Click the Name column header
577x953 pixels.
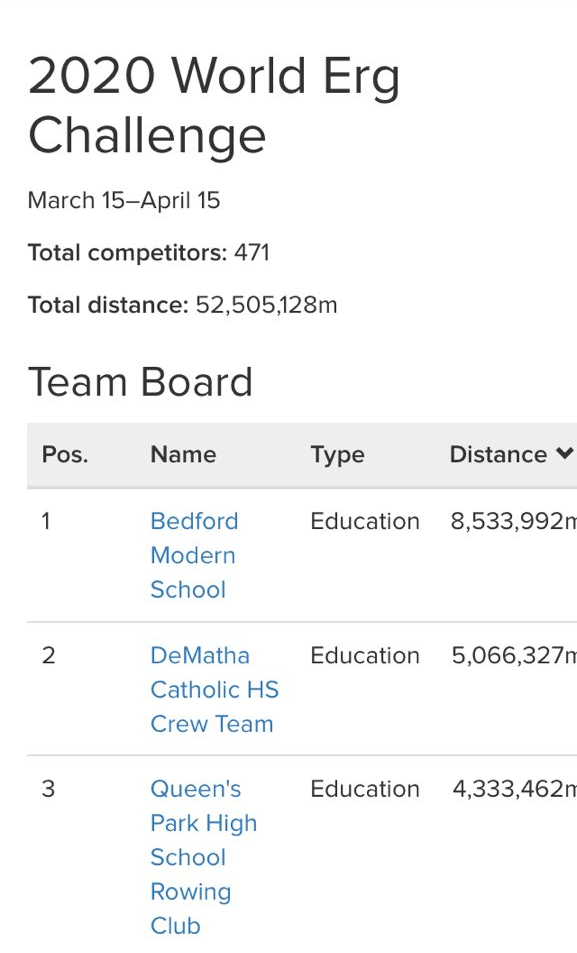click(x=183, y=455)
